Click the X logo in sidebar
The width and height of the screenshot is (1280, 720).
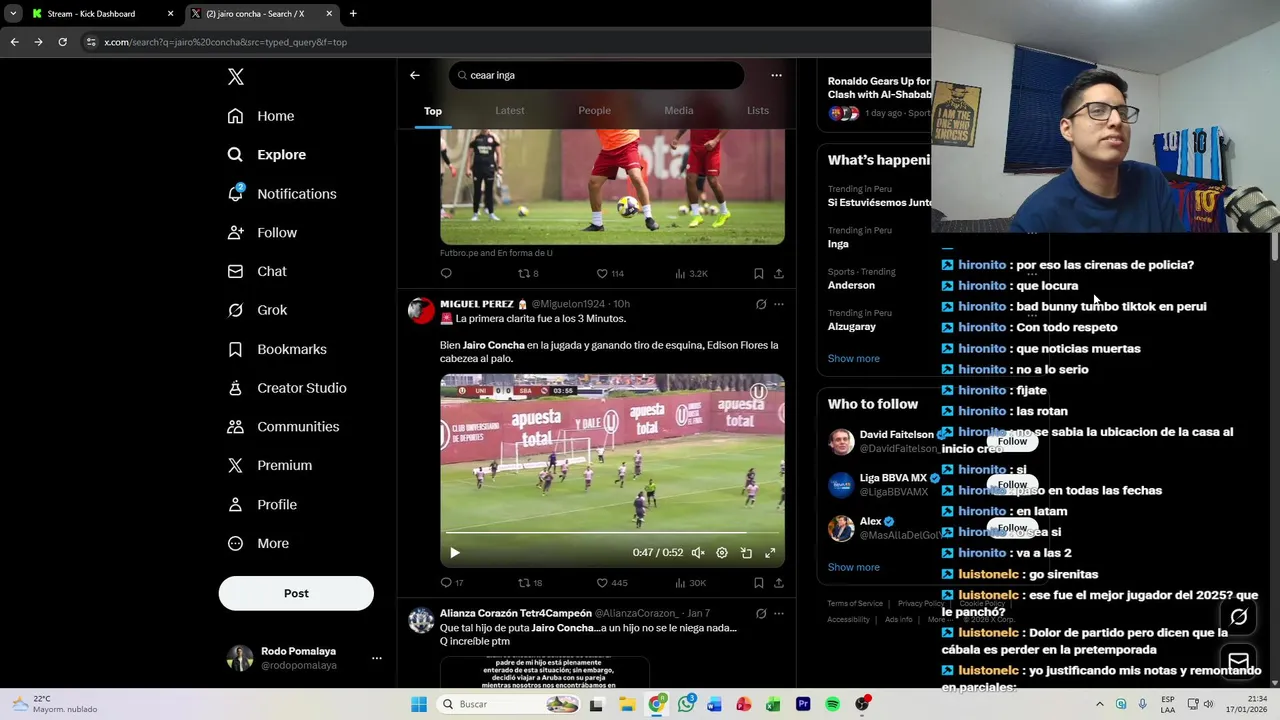pyautogui.click(x=235, y=77)
